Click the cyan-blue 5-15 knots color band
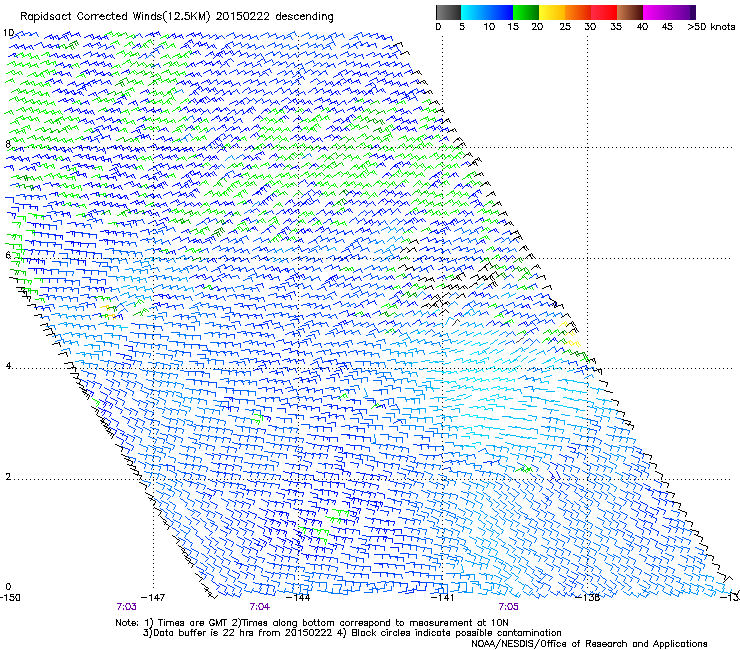740x650 pixels. click(x=487, y=12)
